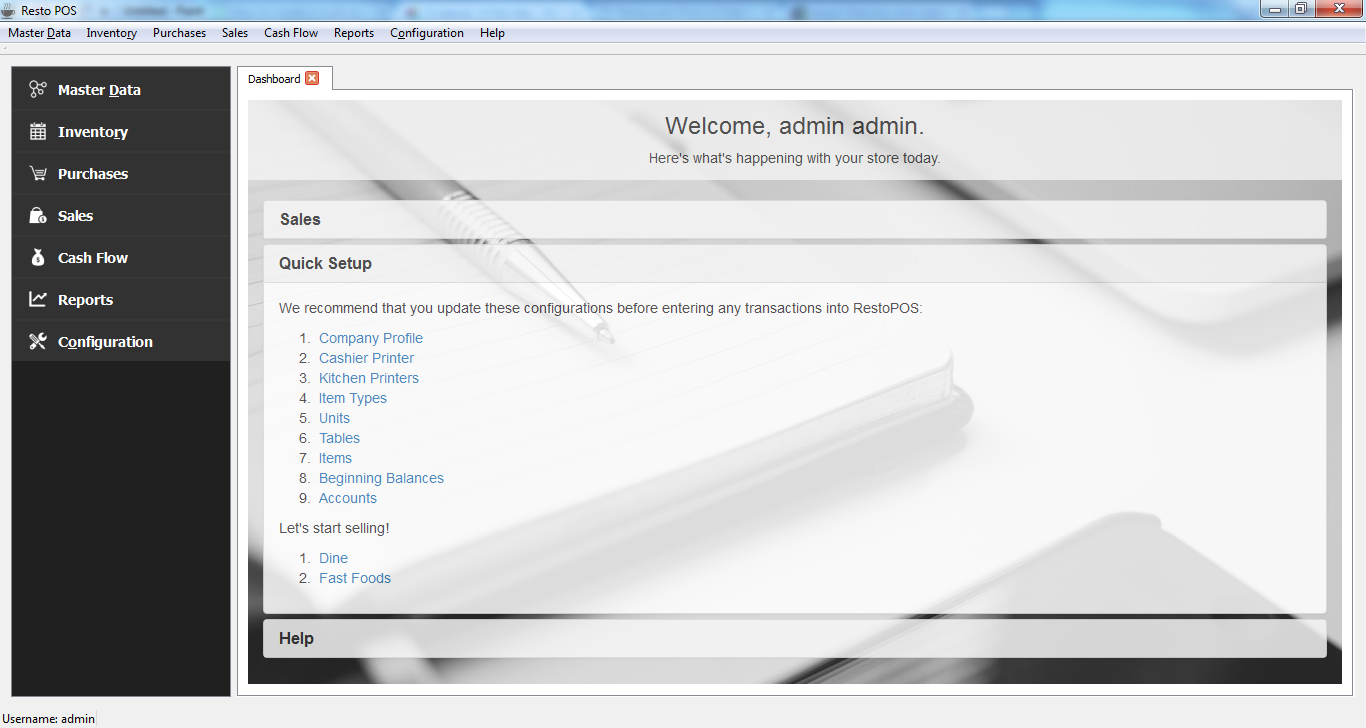Click the Cash Flow money bag icon
The height and width of the screenshot is (728, 1366).
click(x=38, y=257)
